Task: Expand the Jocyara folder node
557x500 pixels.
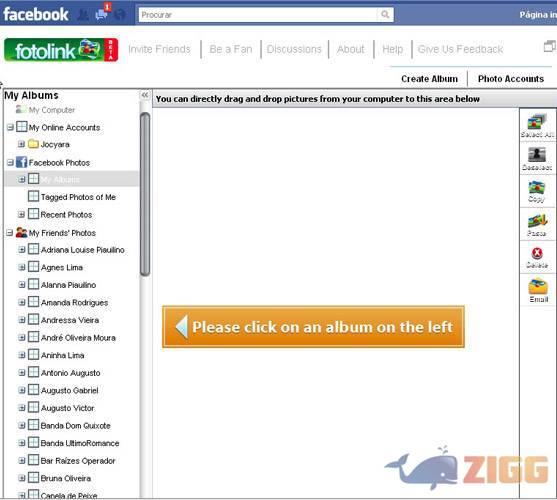Action: [x=21, y=144]
